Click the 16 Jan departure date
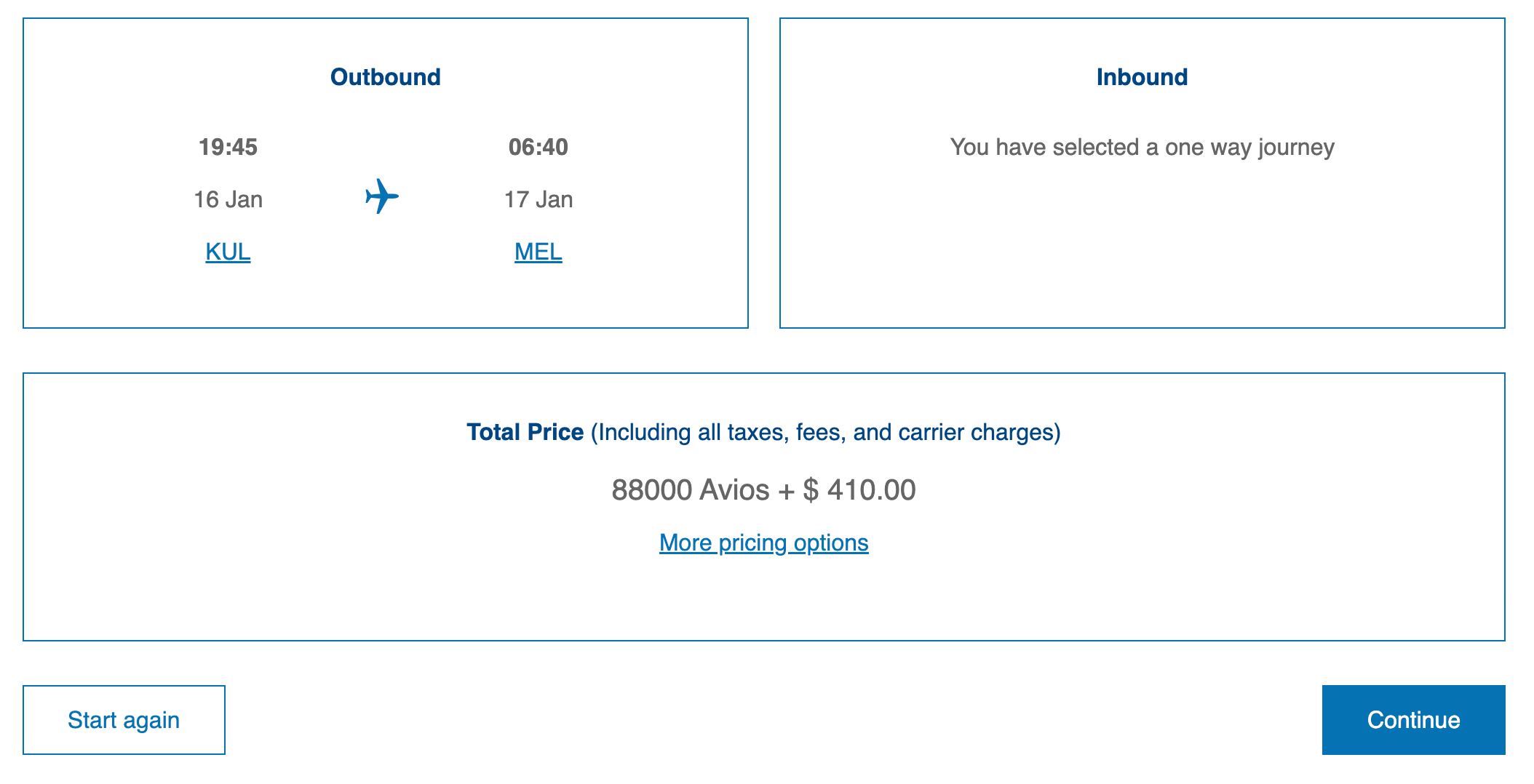This screenshot has width=1534, height=784. (x=227, y=199)
